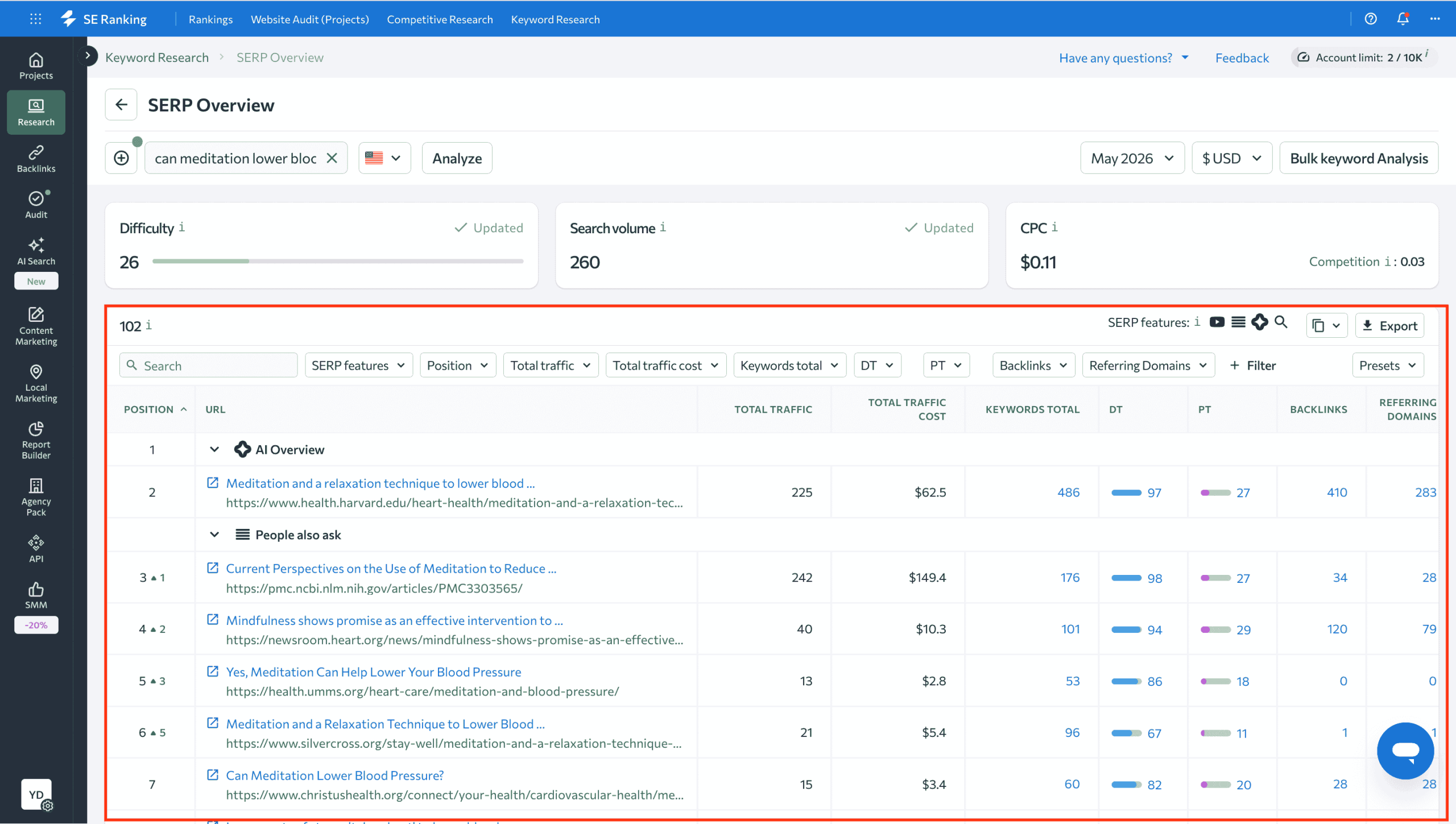Open the May 2026 date dropdown

click(1132, 158)
